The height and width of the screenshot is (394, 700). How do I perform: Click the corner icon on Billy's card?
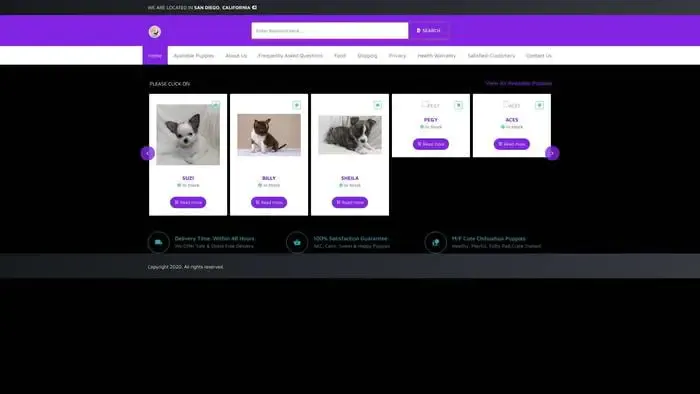[296, 105]
